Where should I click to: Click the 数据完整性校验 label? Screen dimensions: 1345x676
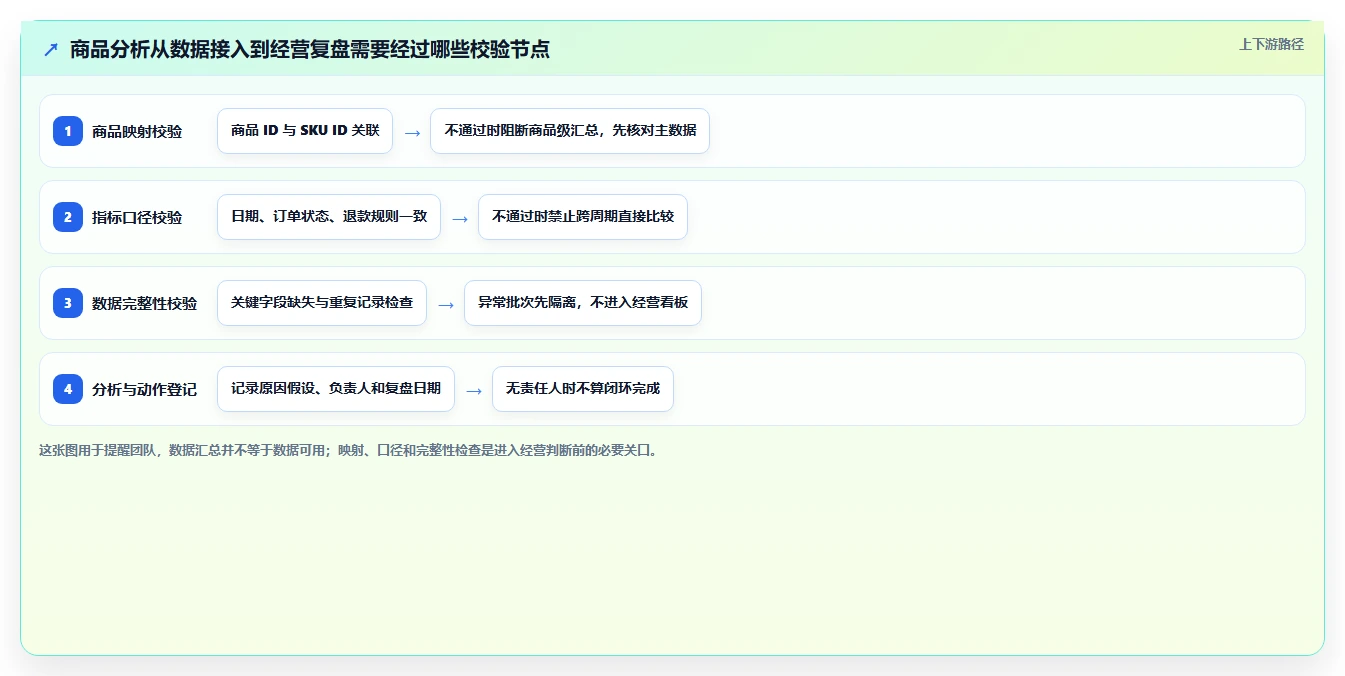click(x=145, y=304)
